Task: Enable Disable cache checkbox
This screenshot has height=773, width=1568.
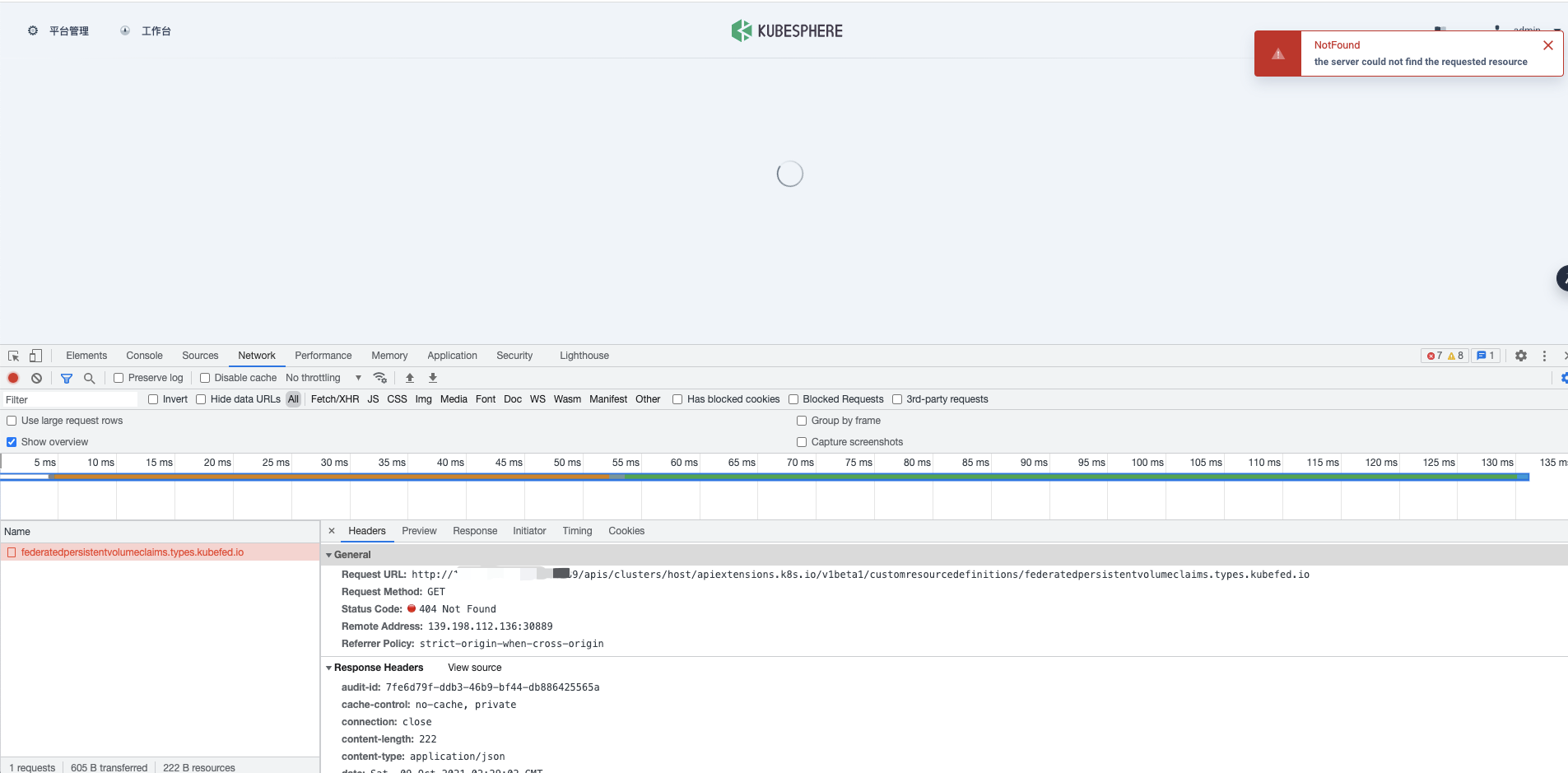Action: 205,378
